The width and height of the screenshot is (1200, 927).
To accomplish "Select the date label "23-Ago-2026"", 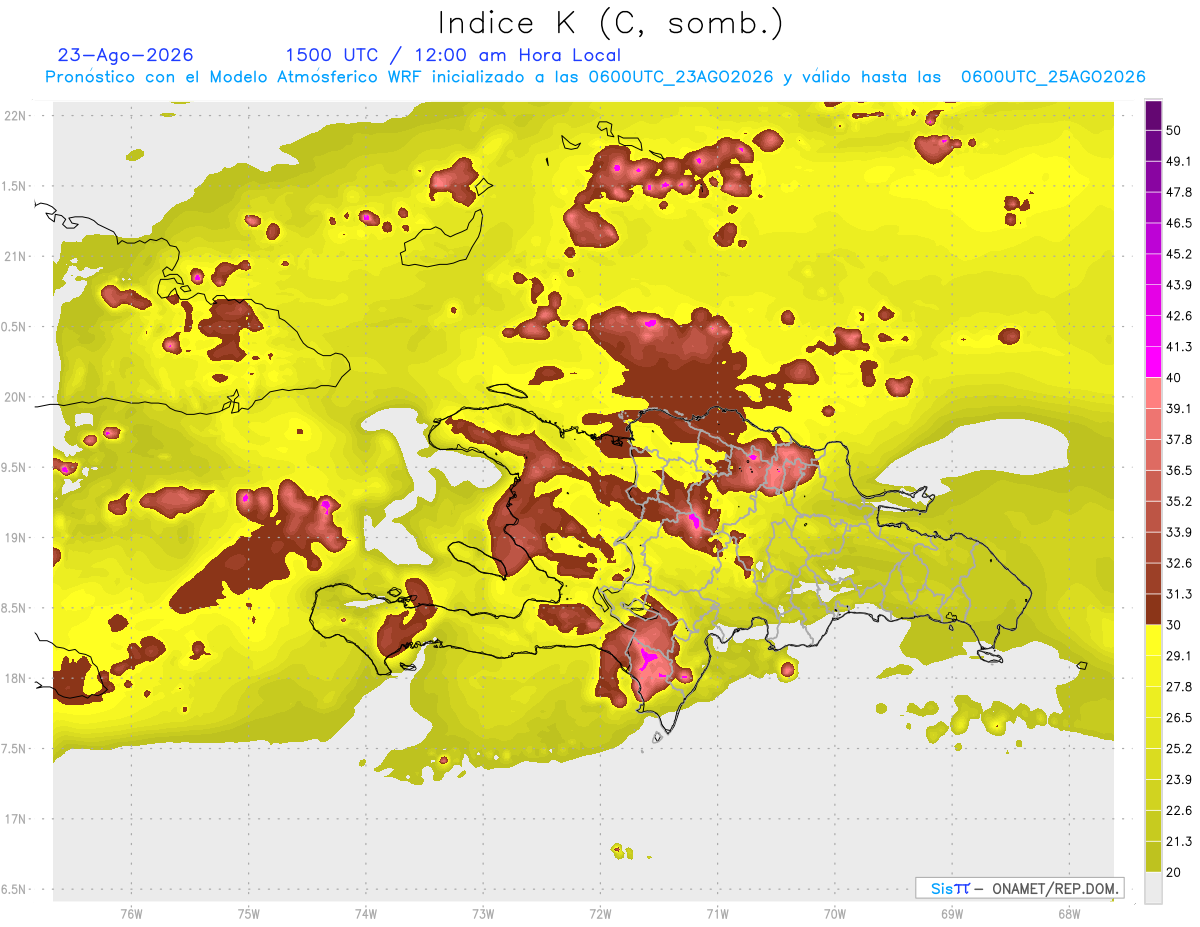I will click(126, 55).
